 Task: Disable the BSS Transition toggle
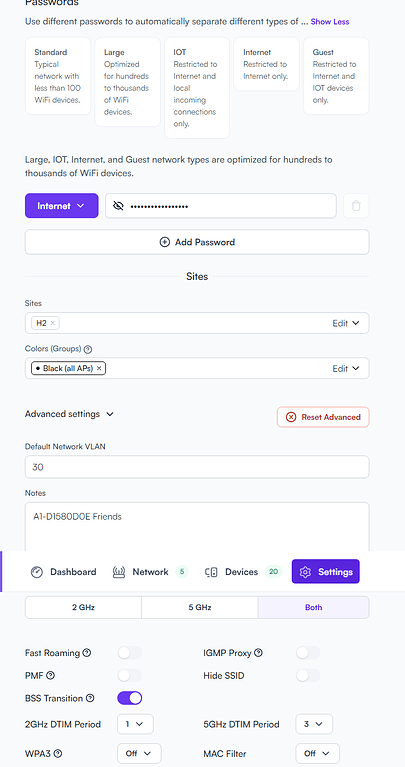coord(130,698)
